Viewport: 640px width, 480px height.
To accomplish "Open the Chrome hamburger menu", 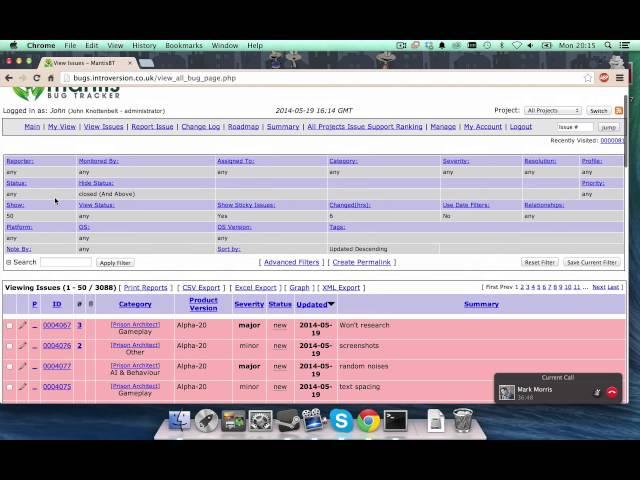I will click(620, 78).
